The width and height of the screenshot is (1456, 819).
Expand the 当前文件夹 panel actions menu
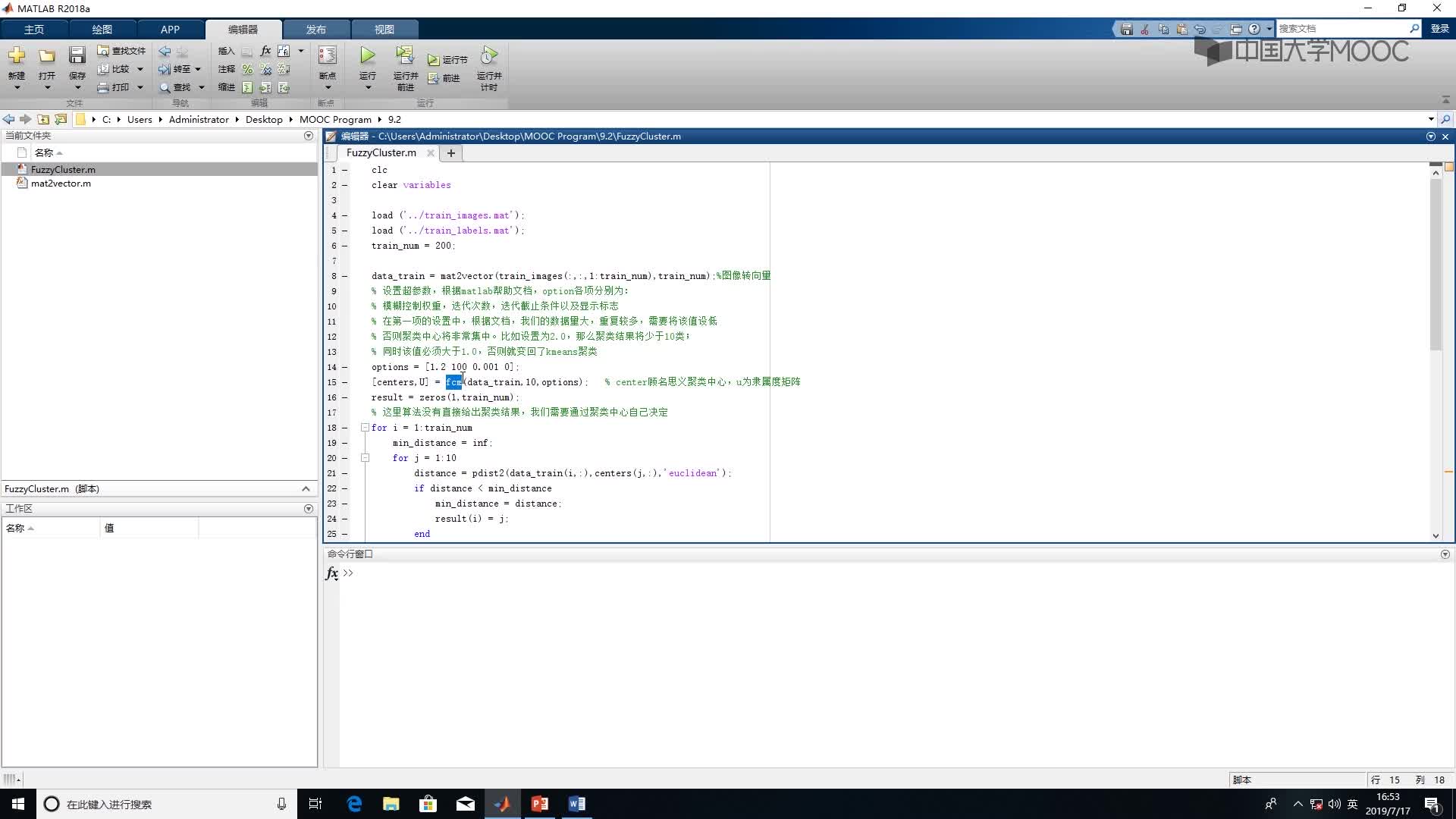click(308, 136)
